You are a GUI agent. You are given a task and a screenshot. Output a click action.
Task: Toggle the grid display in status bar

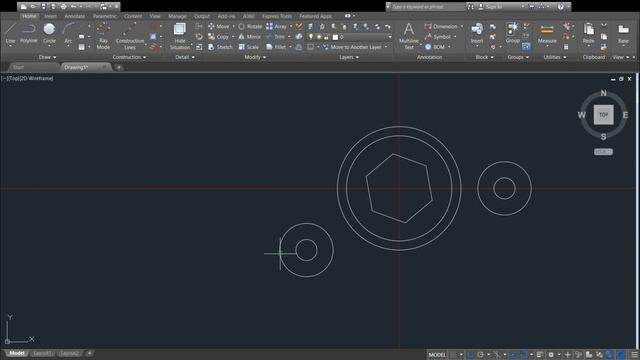[453, 355]
